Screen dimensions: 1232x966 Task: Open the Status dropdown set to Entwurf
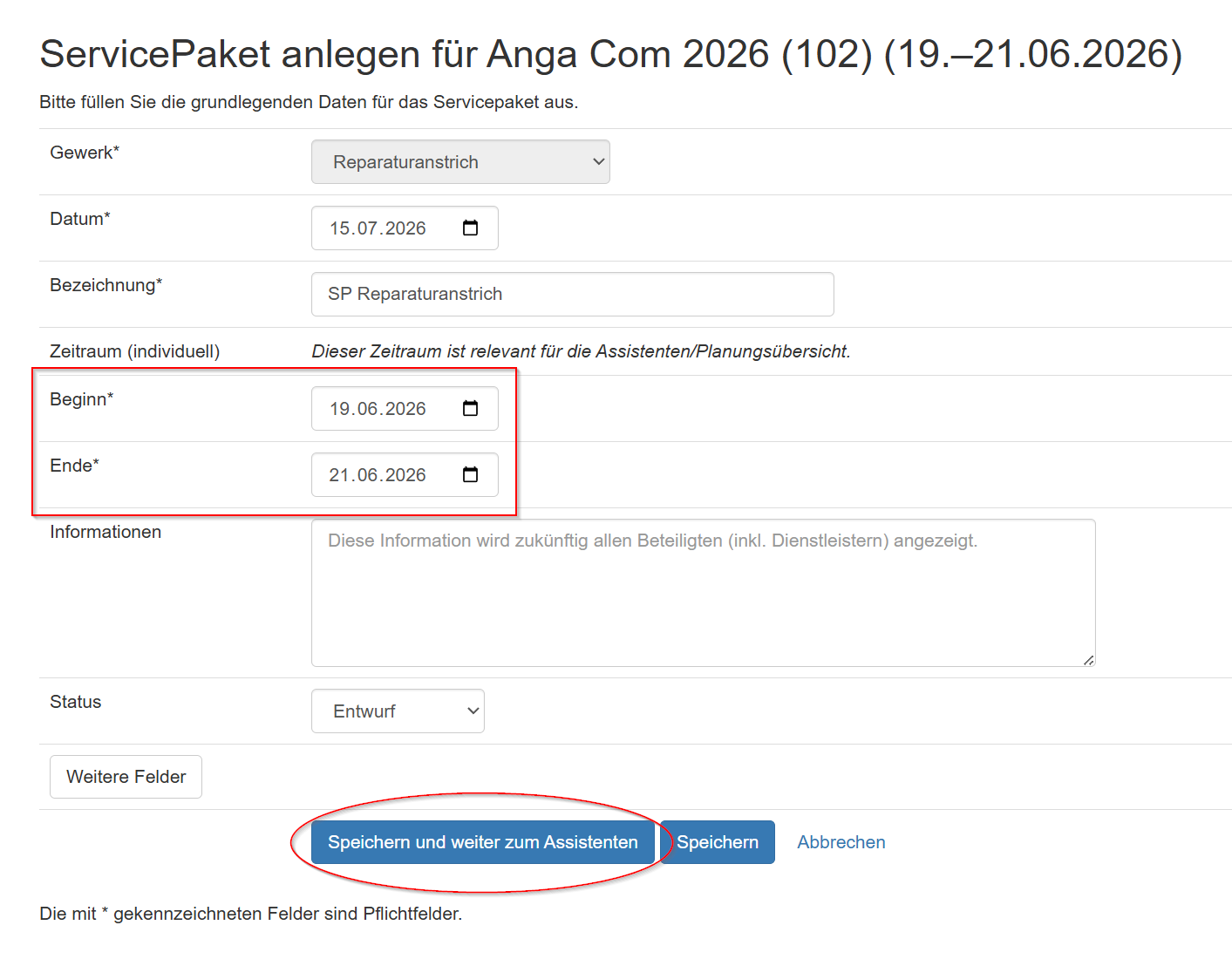tap(398, 711)
